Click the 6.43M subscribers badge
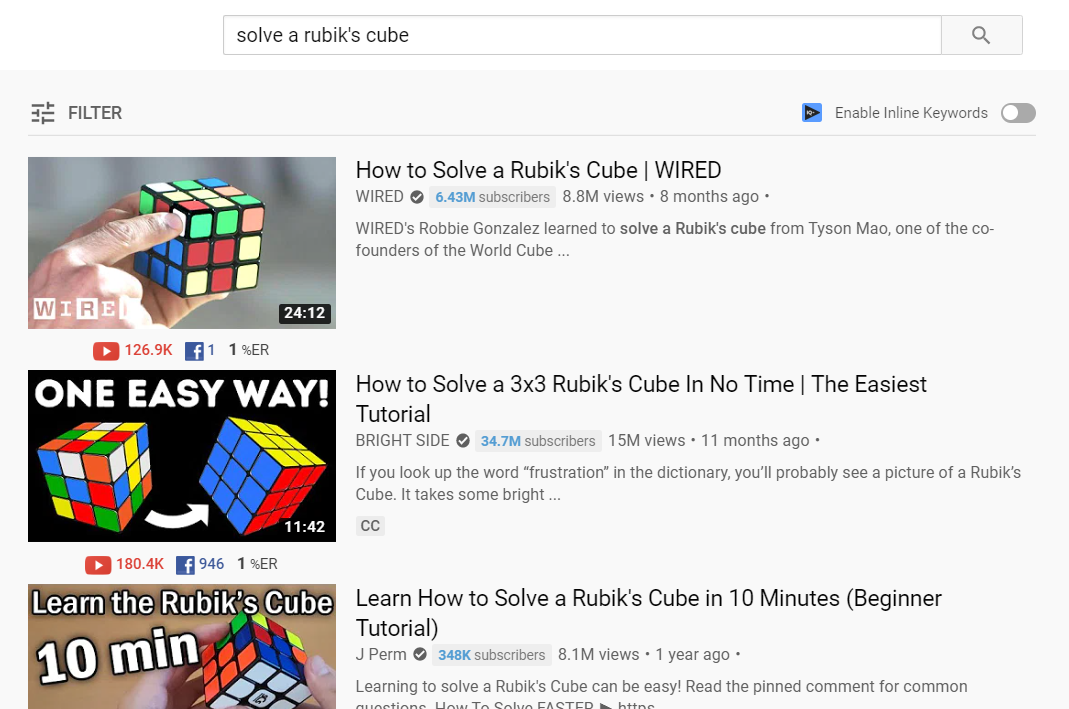1069x709 pixels. point(492,197)
